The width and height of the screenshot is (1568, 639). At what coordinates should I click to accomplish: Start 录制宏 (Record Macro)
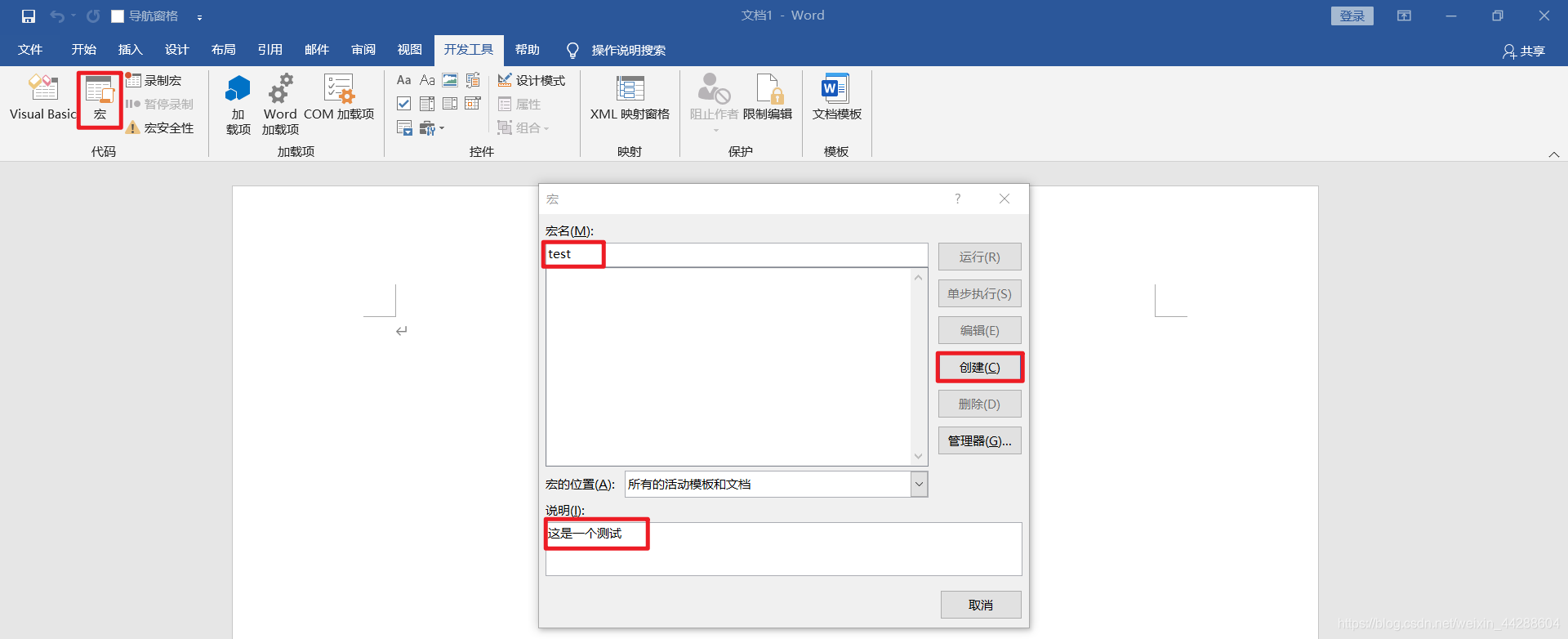click(154, 80)
